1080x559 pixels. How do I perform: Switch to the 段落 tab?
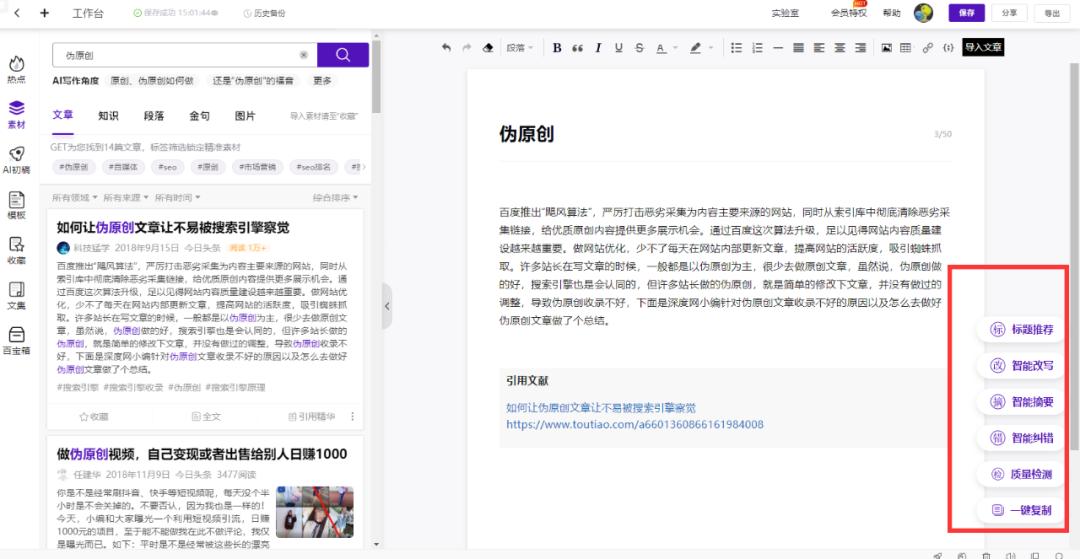pos(154,116)
